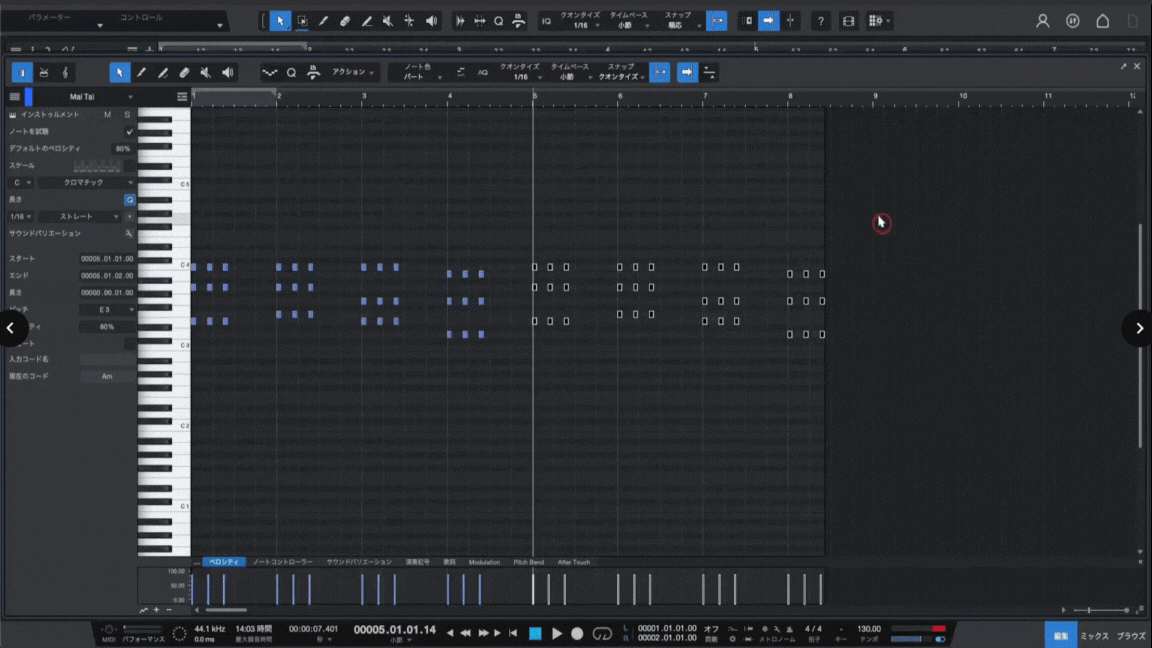Select the Paint tool in editor toolbar
The height and width of the screenshot is (648, 1152).
tap(163, 73)
